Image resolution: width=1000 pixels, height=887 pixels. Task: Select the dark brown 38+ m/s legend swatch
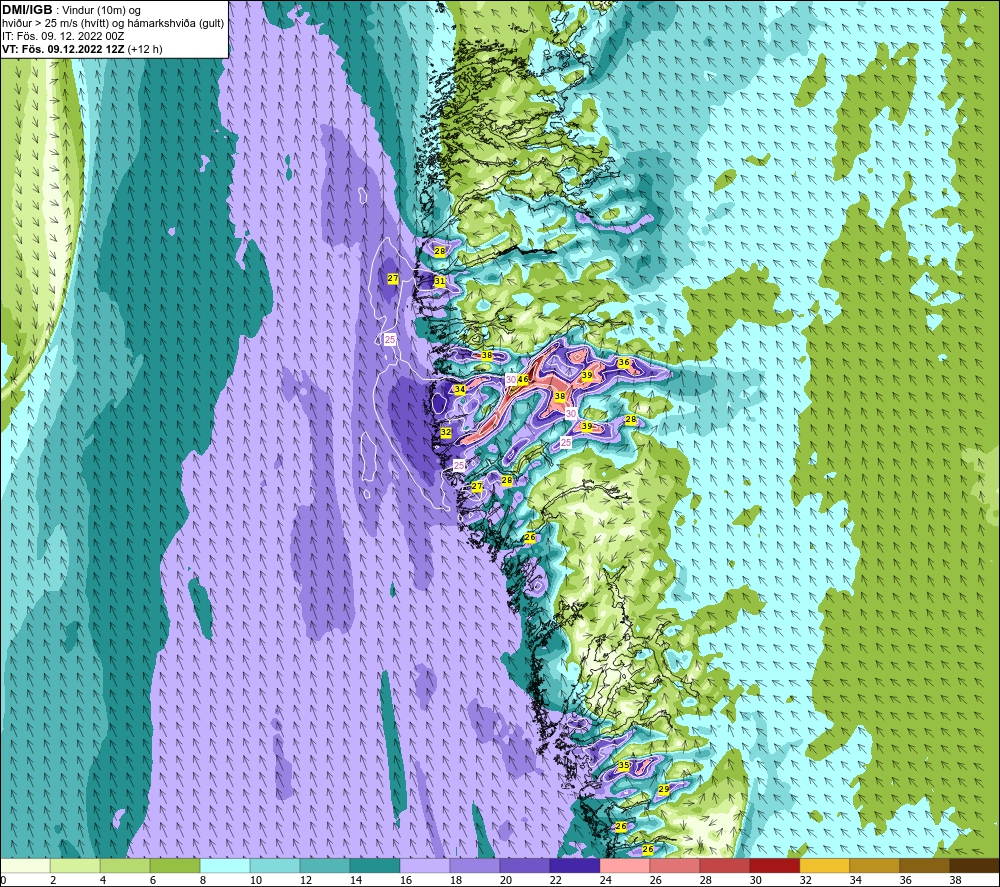pos(975,866)
